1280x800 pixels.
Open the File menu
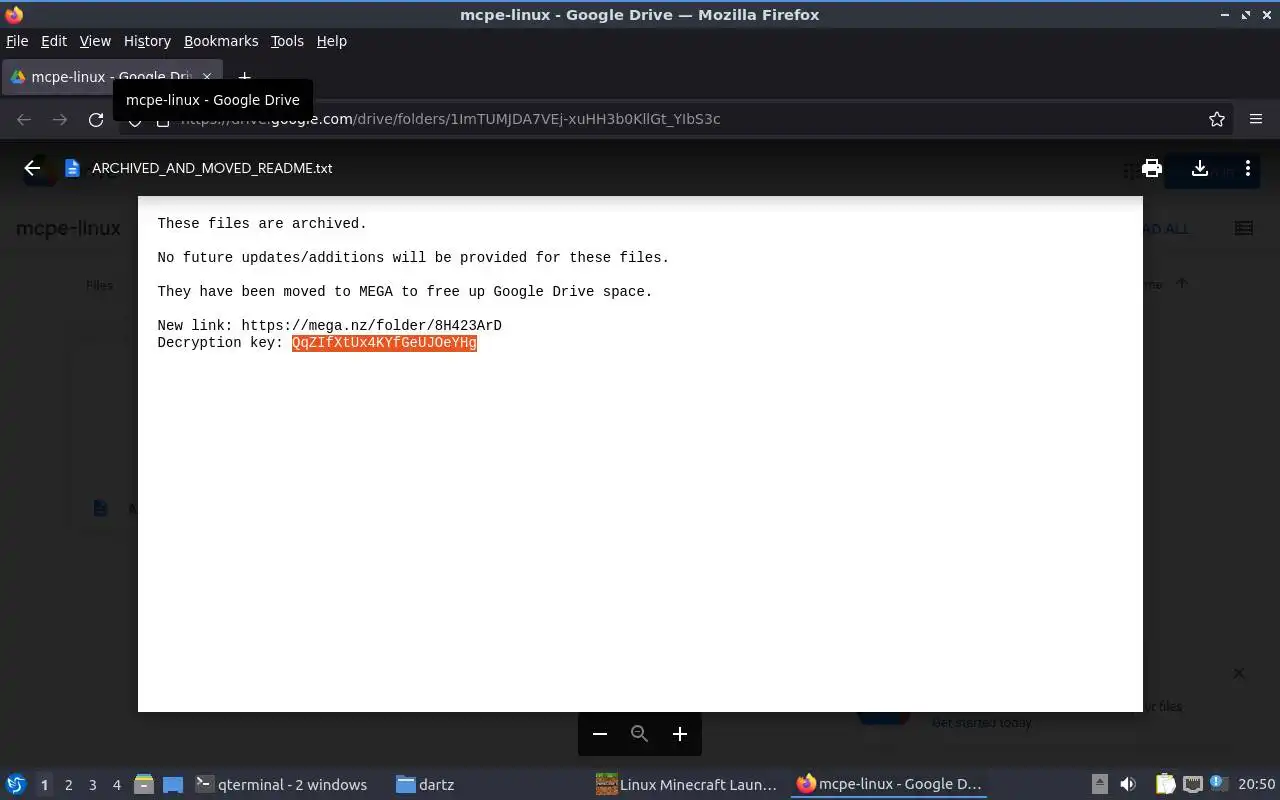tap(17, 41)
